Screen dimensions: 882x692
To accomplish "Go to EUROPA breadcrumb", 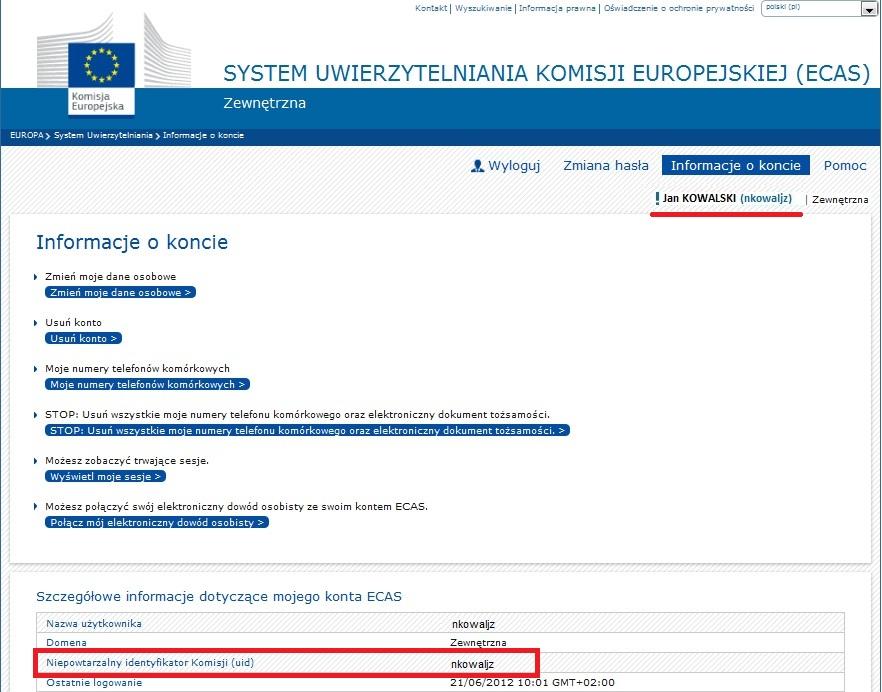I will coord(26,135).
